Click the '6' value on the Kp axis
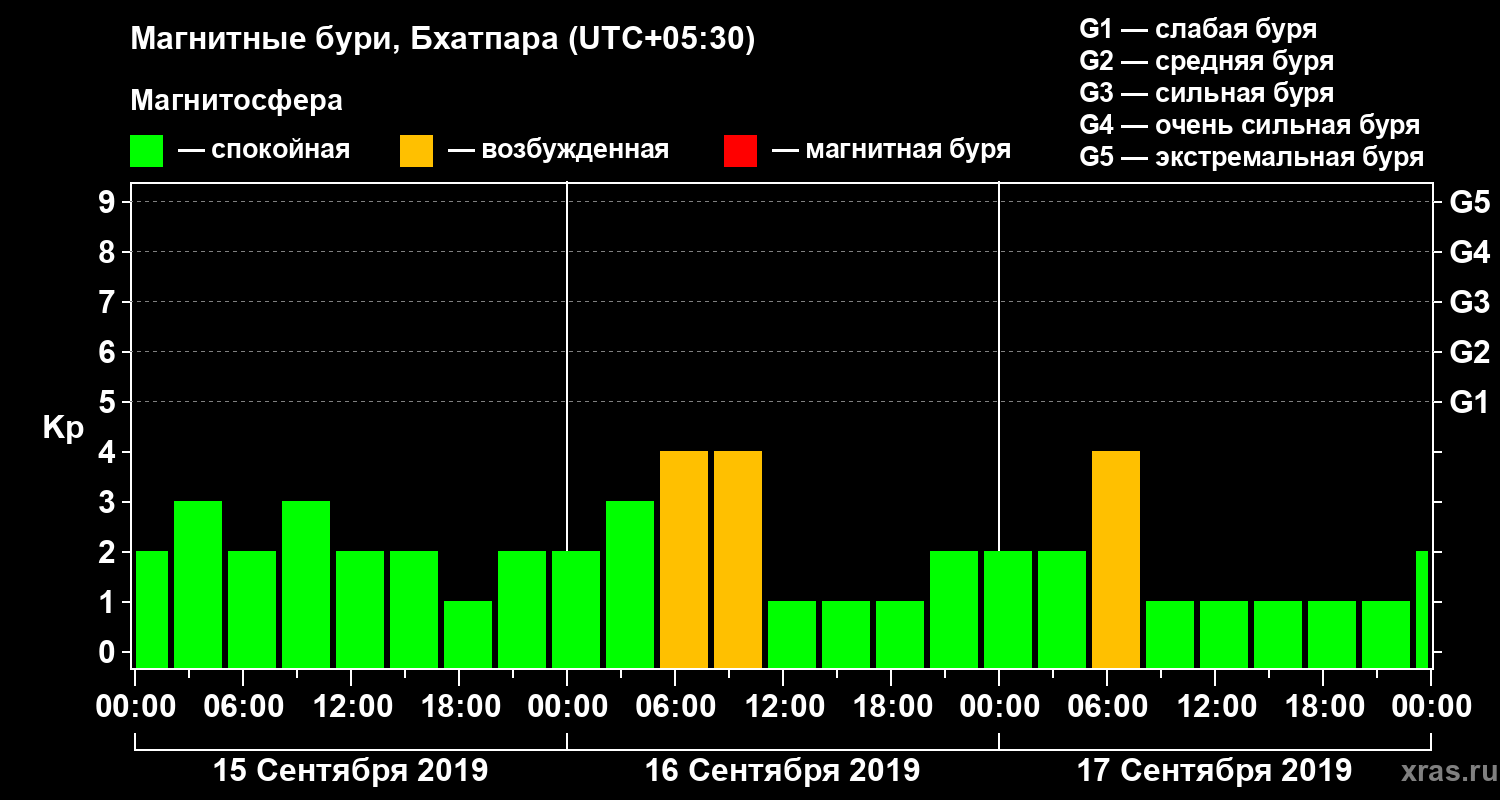The width and height of the screenshot is (1500, 800). pos(109,352)
